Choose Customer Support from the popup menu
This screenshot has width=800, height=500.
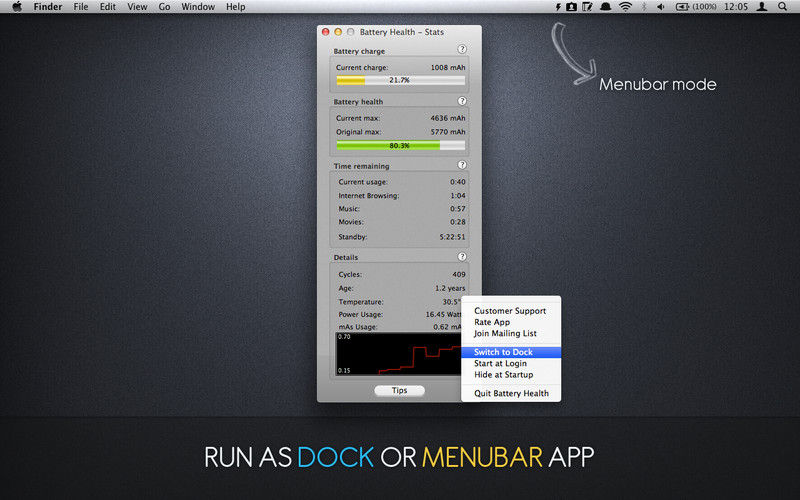point(511,311)
